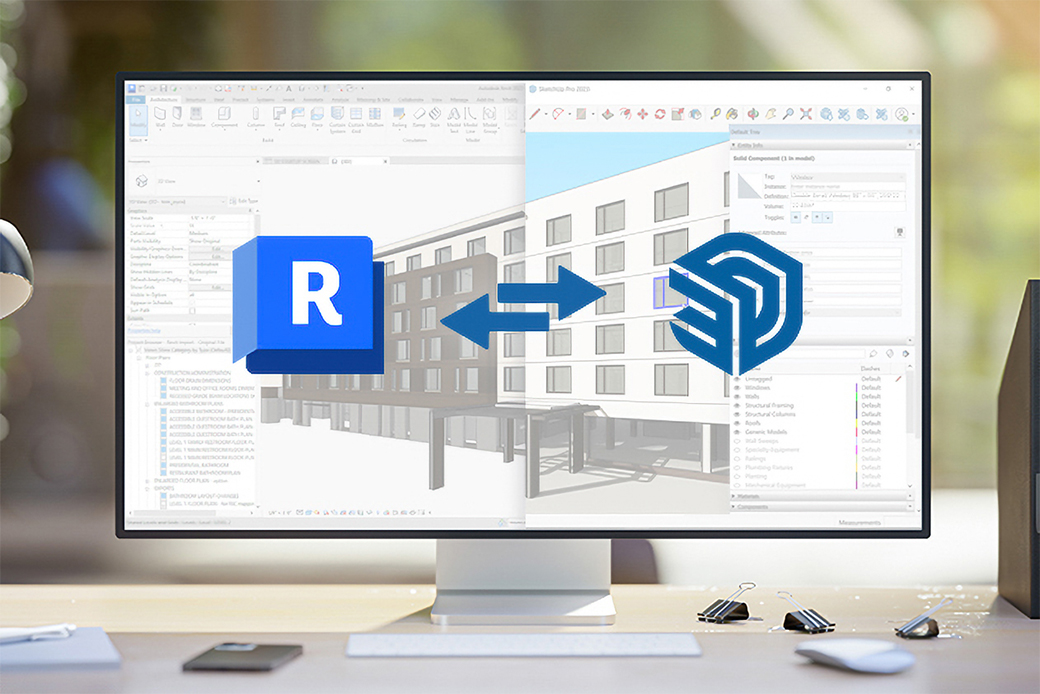Hide the Walls tag
The width and height of the screenshot is (1040, 694).
click(x=737, y=397)
